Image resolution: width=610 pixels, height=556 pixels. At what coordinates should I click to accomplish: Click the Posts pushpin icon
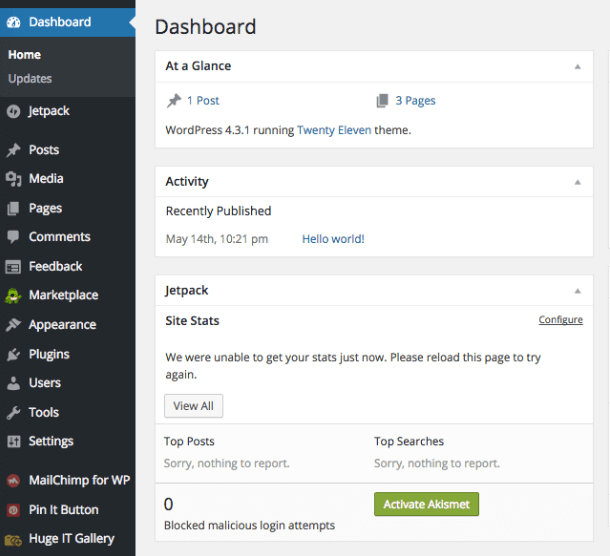(x=13, y=150)
